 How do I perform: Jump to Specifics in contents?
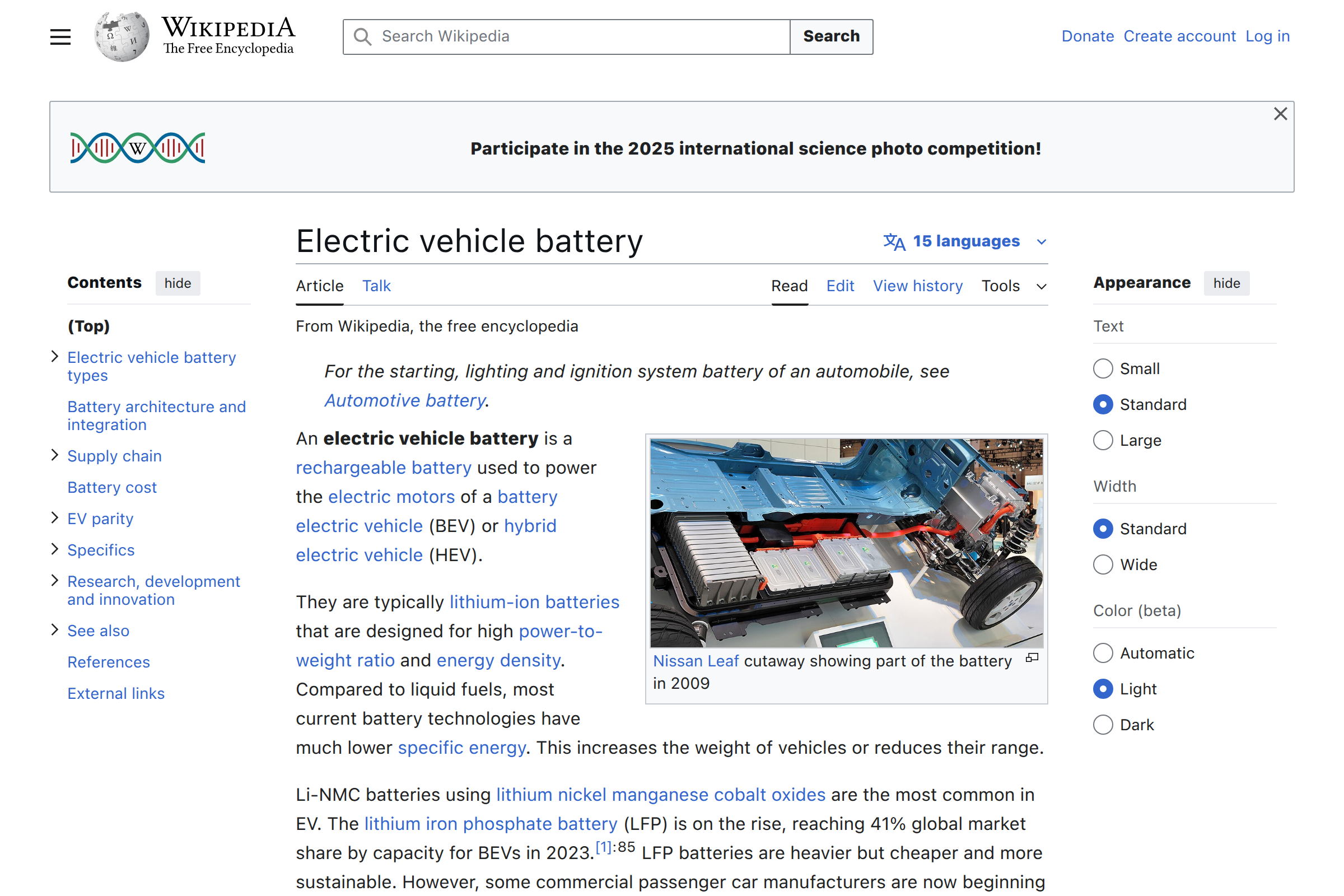pos(101,550)
